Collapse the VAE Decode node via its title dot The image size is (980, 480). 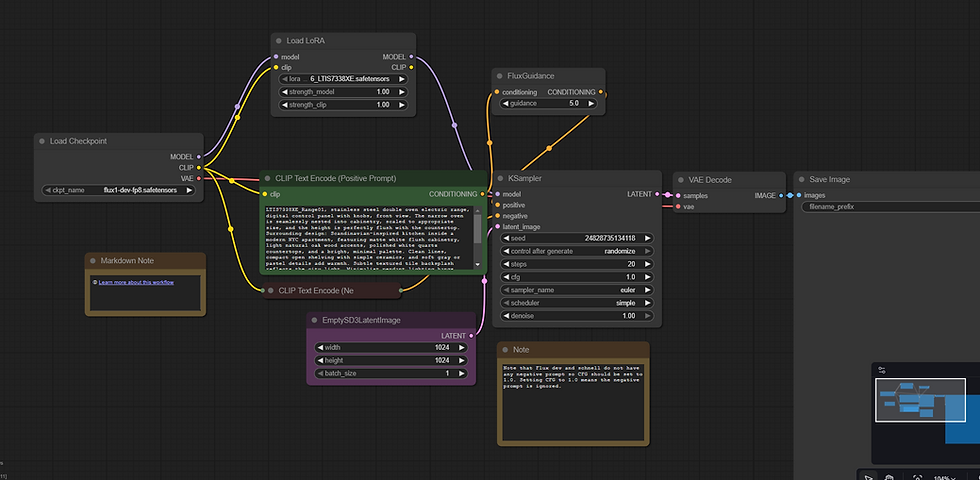click(679, 180)
